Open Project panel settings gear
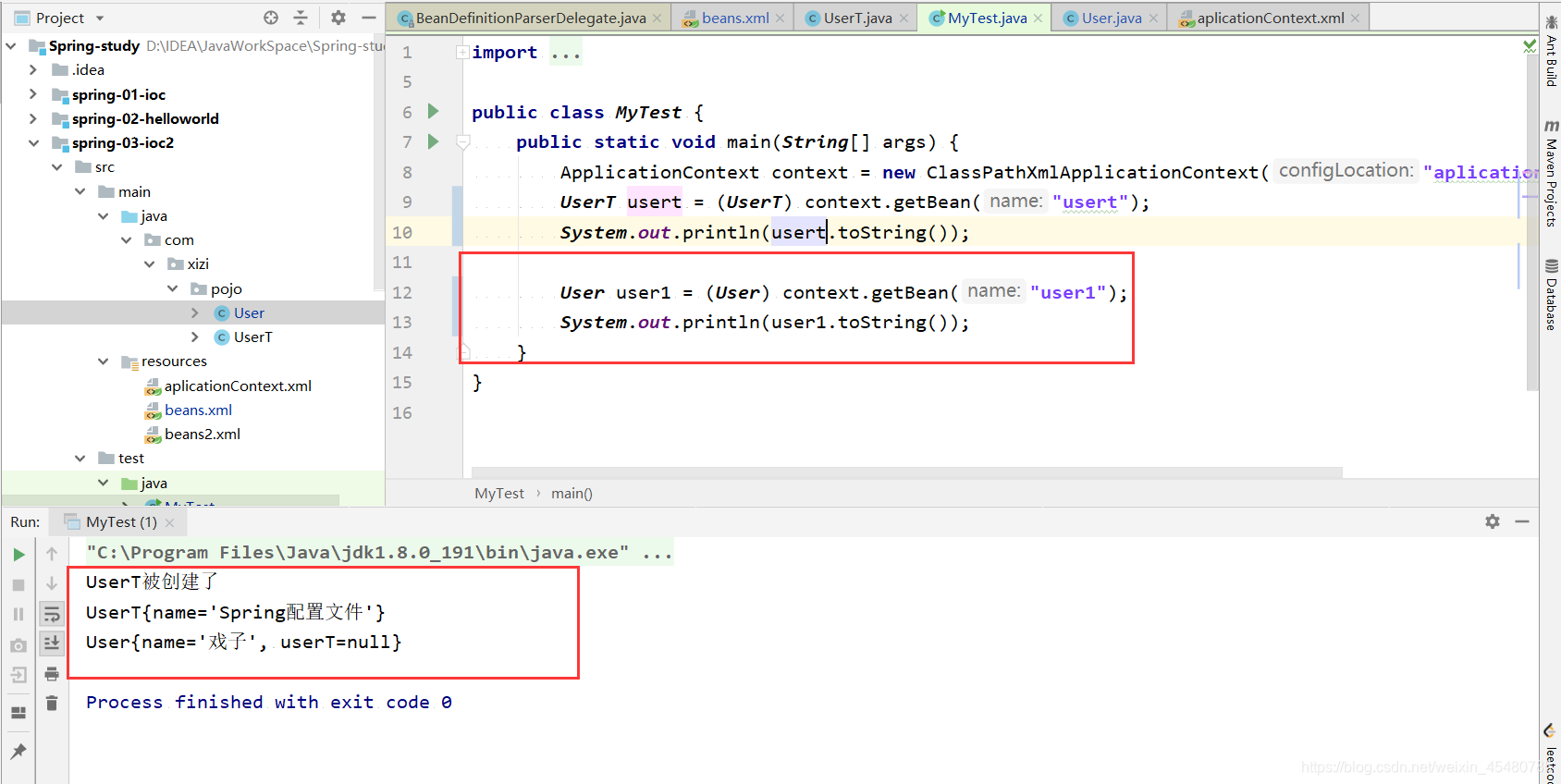 point(338,18)
